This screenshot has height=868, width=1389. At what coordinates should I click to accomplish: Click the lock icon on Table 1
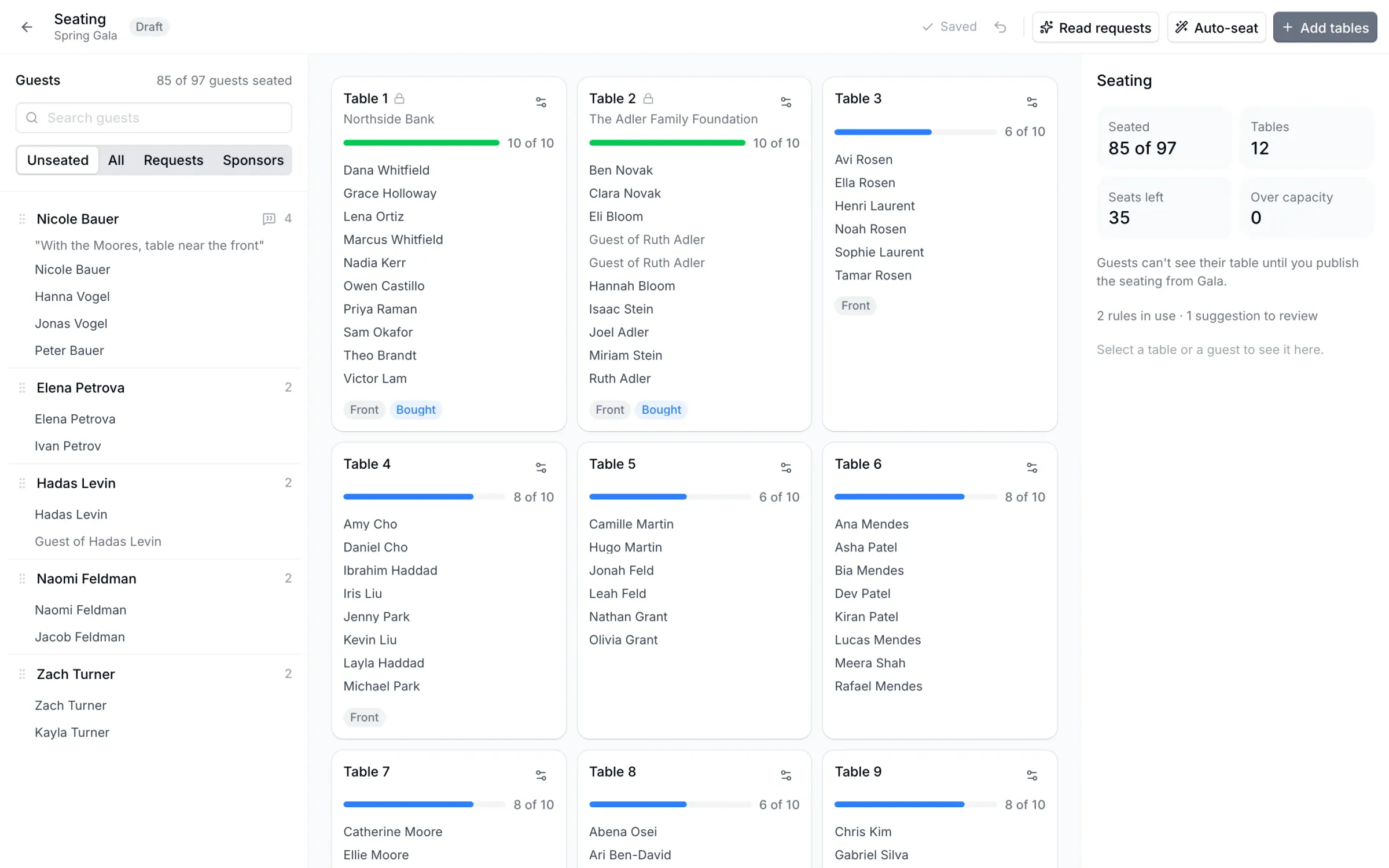click(x=399, y=98)
